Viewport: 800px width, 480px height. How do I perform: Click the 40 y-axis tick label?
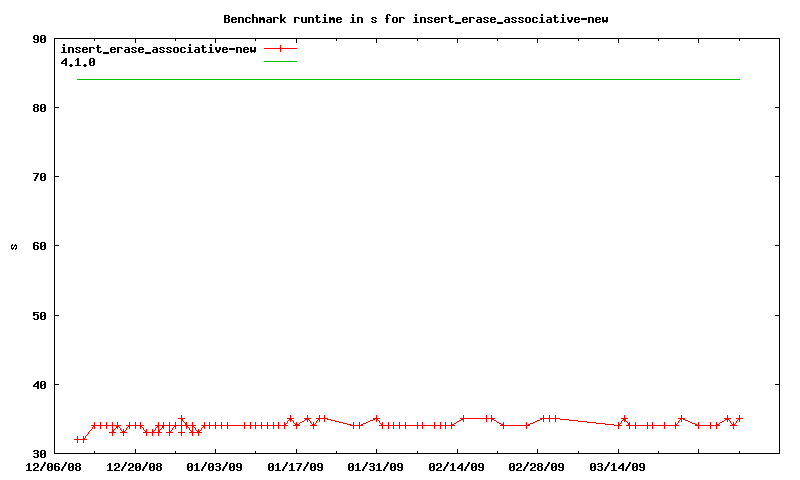40,385
